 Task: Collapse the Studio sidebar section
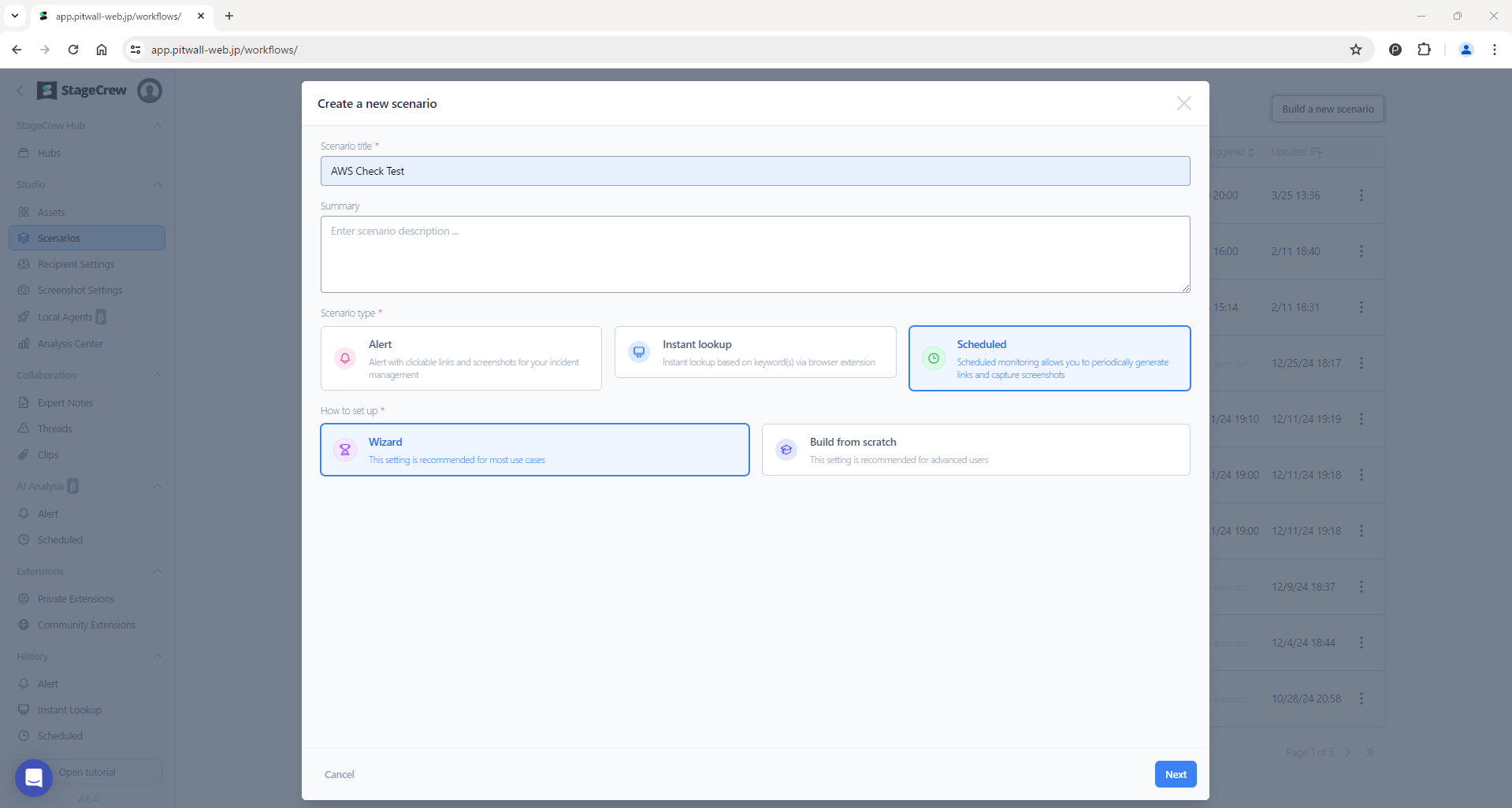click(158, 184)
